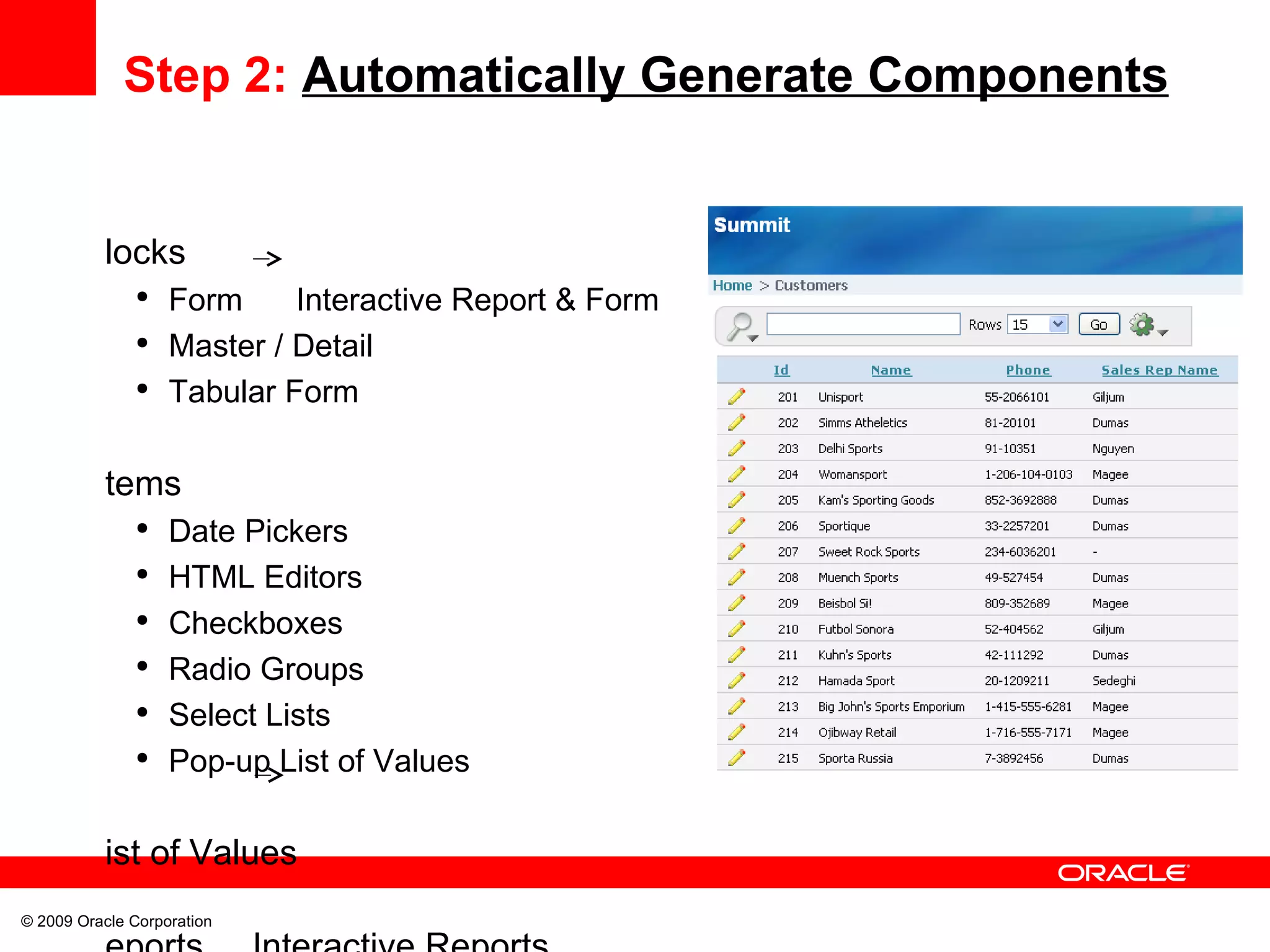Image resolution: width=1270 pixels, height=952 pixels.
Task: Select Kam's Sporting Goods cell
Action: (876, 500)
